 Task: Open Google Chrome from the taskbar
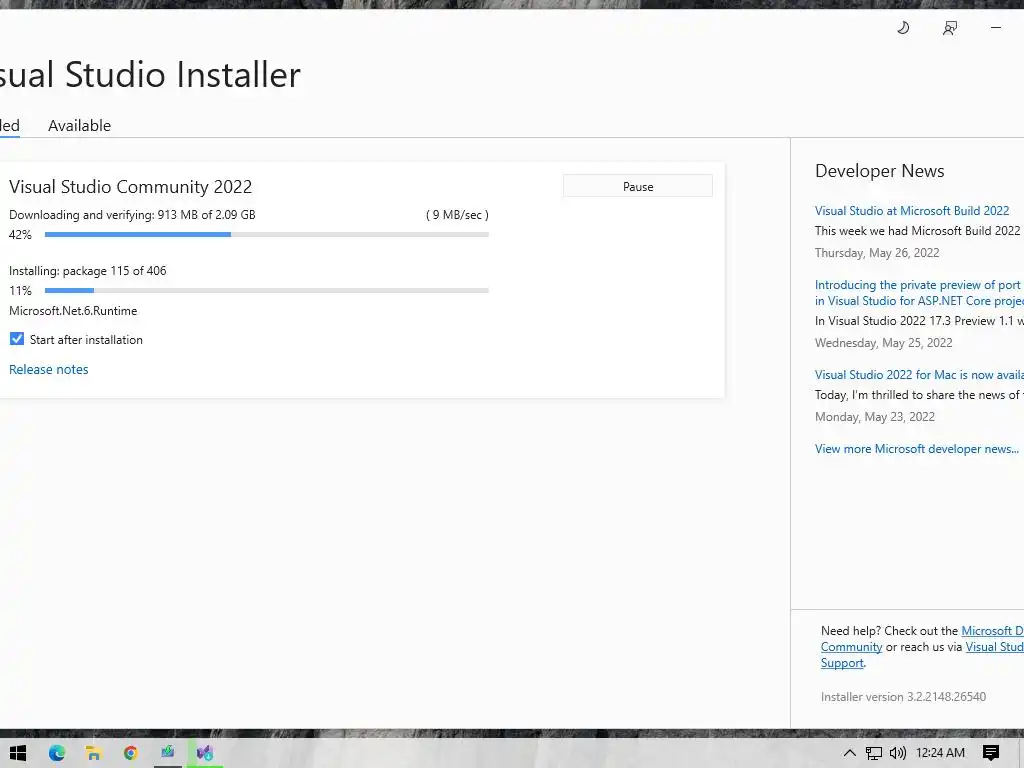131,753
